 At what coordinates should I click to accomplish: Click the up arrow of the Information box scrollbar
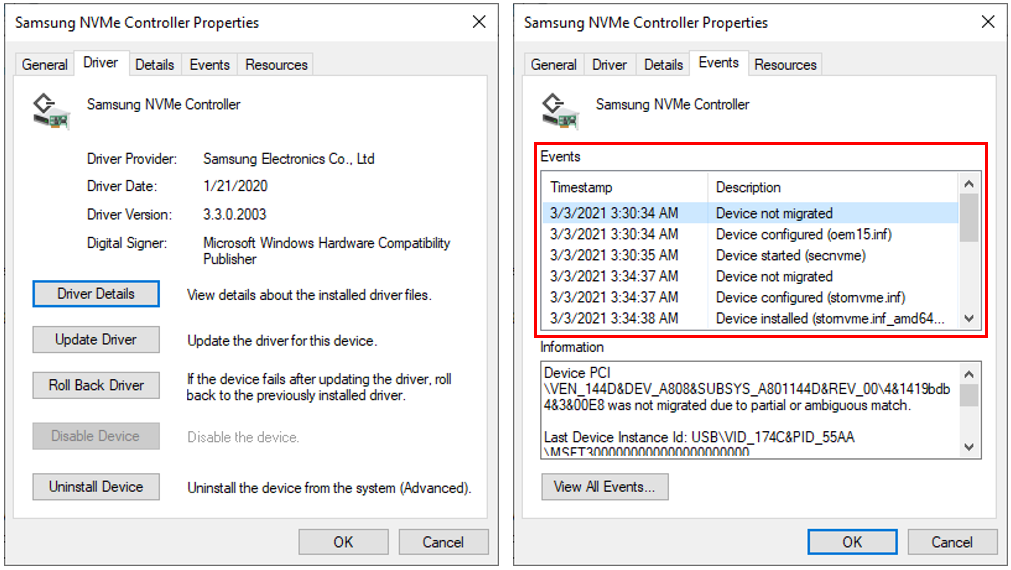(x=968, y=374)
